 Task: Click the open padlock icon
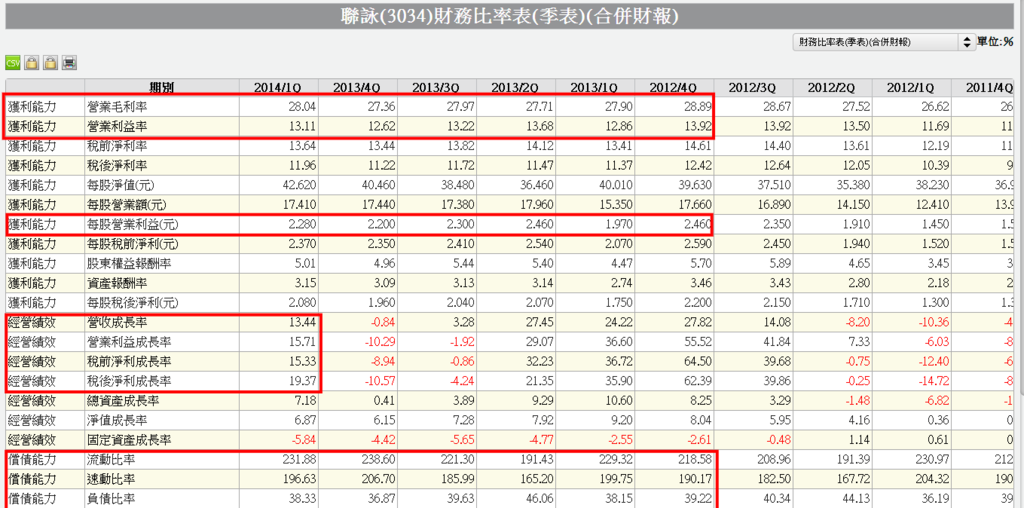(50, 63)
